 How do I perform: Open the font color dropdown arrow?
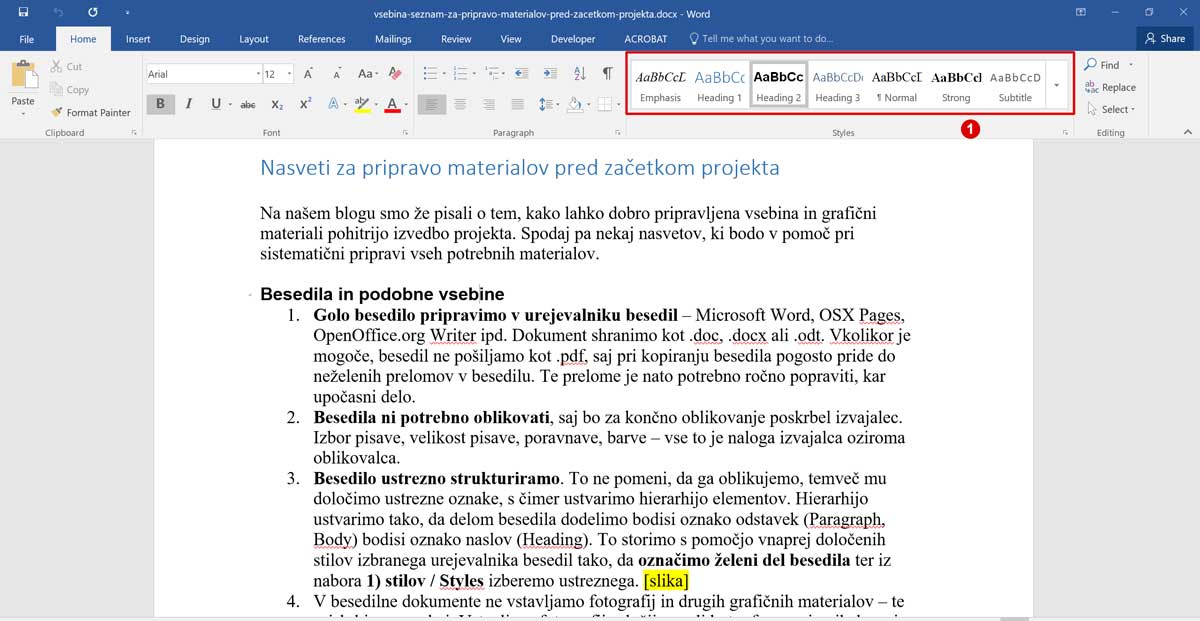406,105
